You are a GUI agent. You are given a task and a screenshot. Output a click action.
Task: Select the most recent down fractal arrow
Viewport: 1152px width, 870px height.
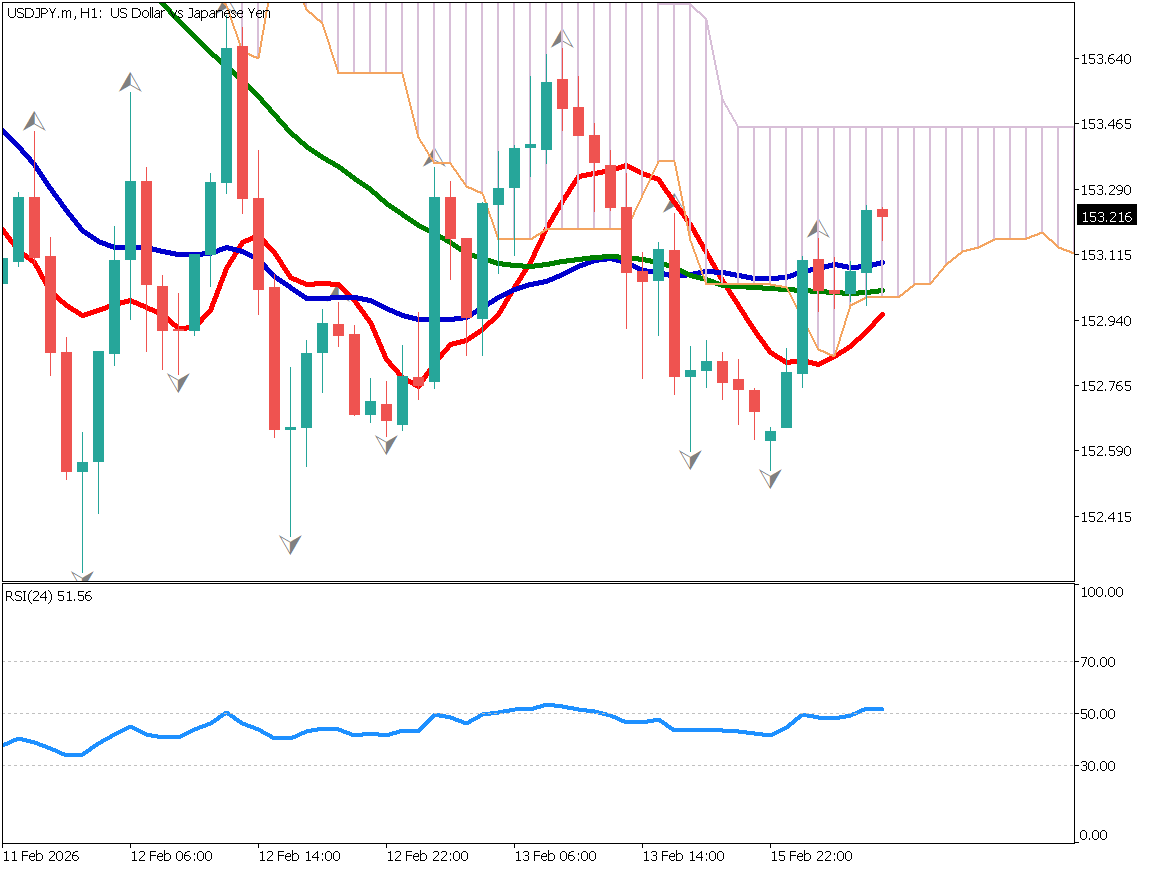pyautogui.click(x=770, y=478)
